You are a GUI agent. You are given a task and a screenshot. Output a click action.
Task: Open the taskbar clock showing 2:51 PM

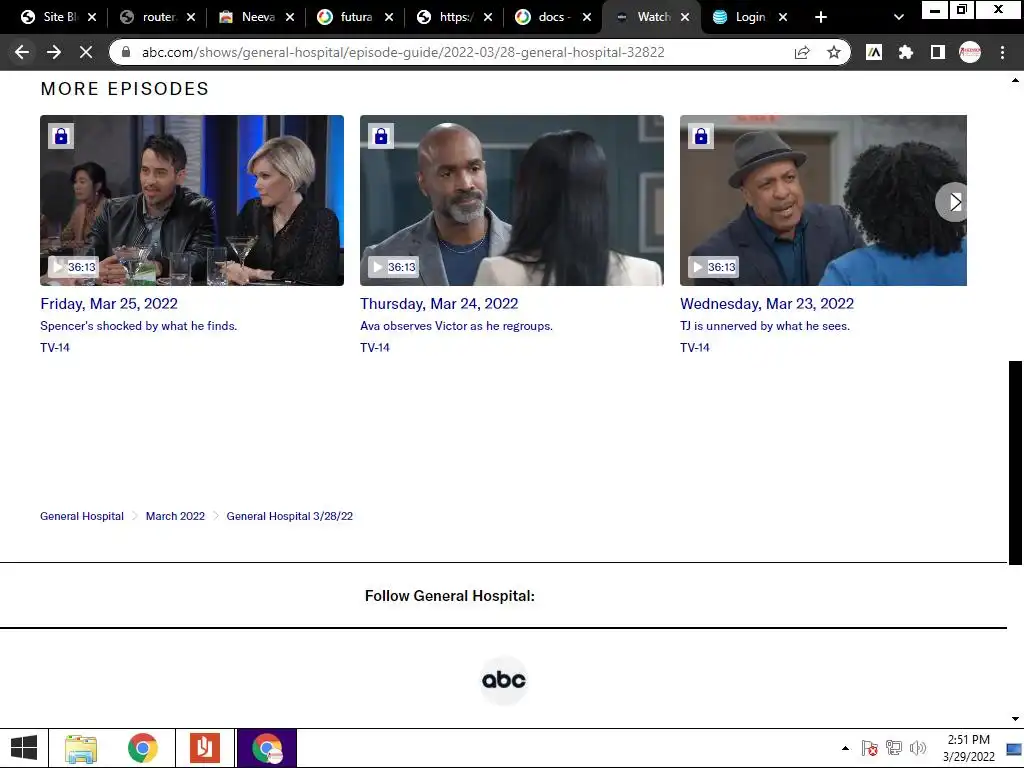pyautogui.click(x=968, y=748)
